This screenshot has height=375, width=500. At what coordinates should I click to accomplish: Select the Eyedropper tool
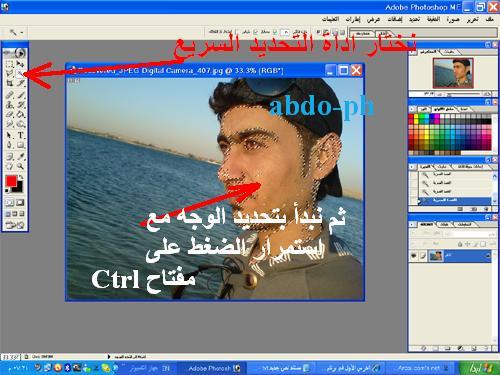coord(20,156)
